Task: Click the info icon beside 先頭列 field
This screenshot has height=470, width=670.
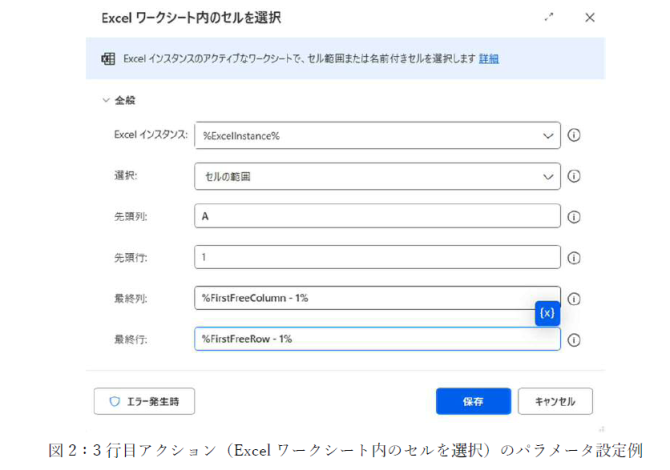Action: 573,217
